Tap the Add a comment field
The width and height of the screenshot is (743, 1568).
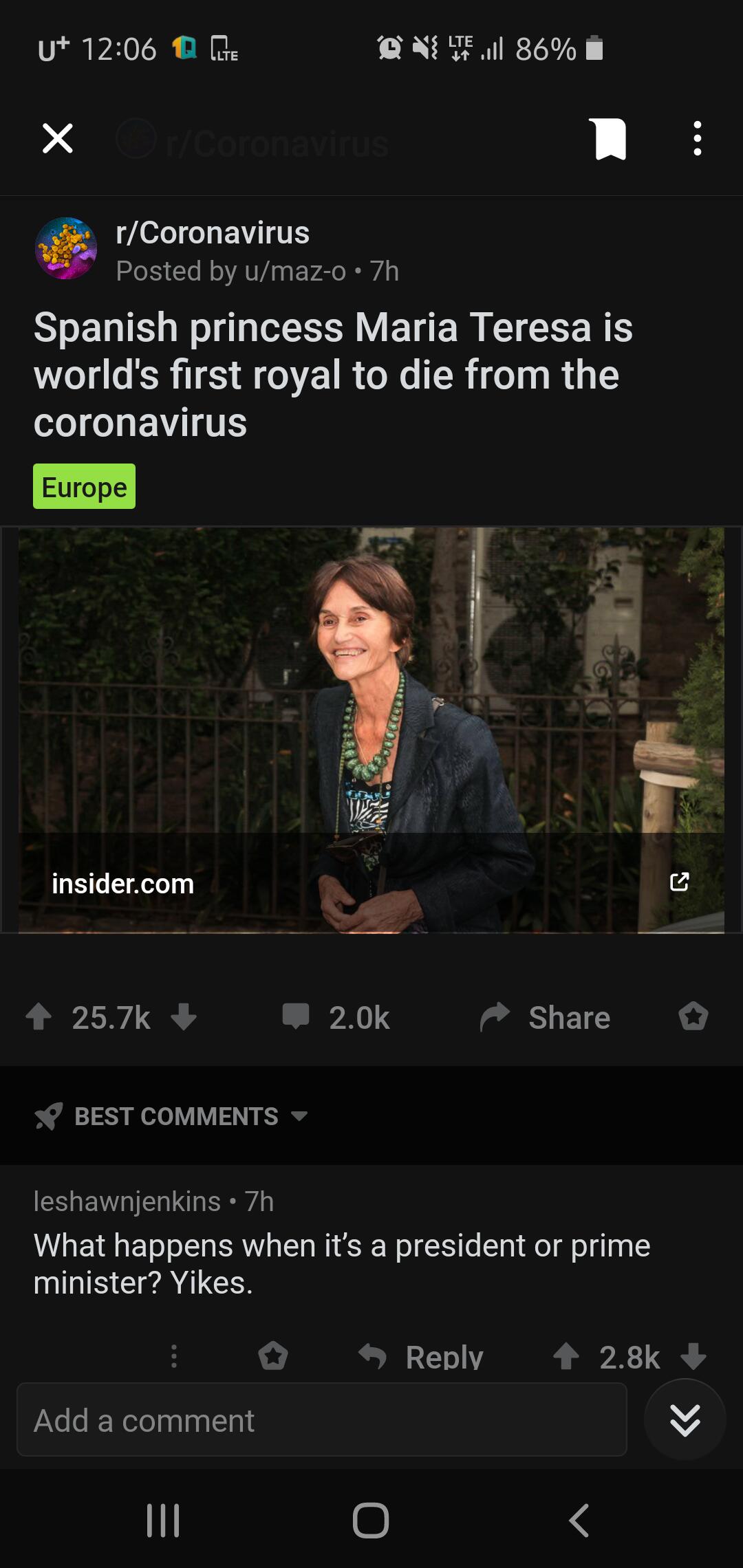coord(322,1419)
